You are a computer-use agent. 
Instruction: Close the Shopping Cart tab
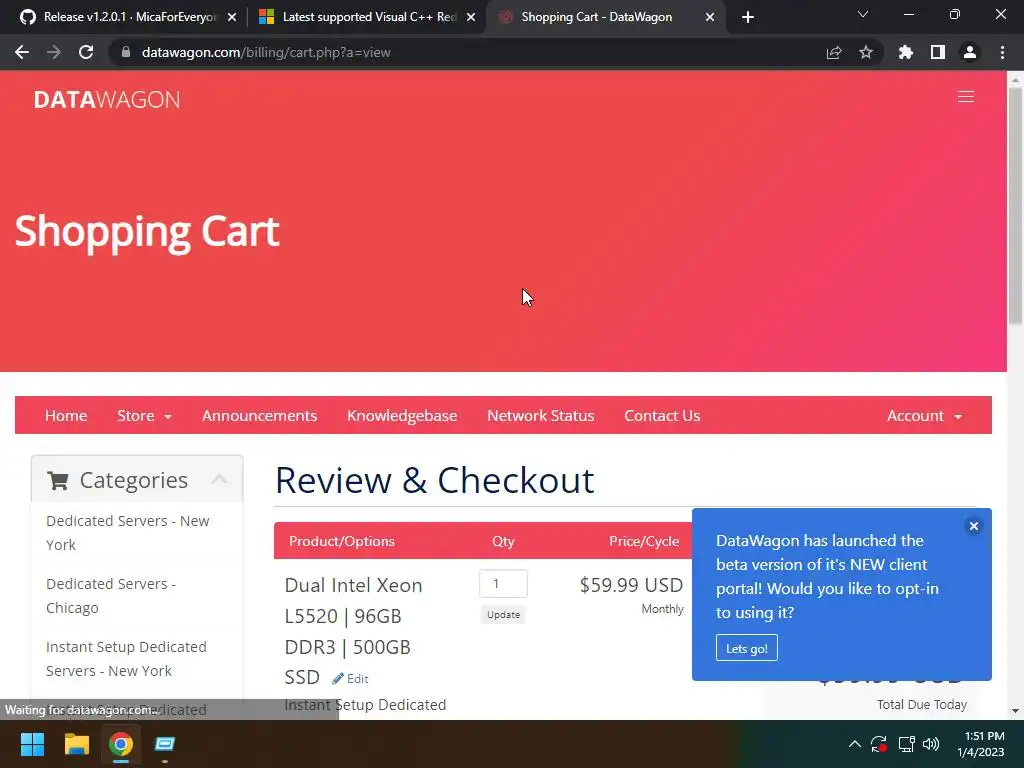pos(710,17)
